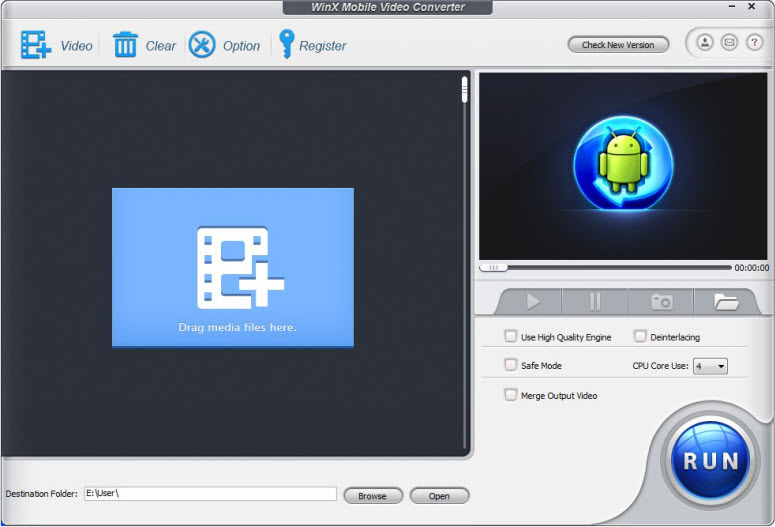
Task: Take a snapshot with camera icon
Action: 661,301
